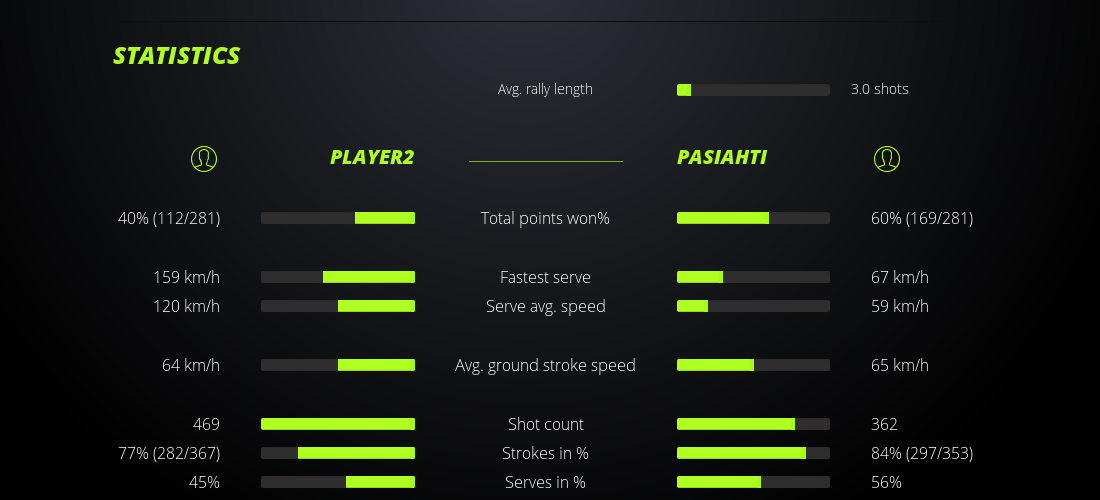Click PLAYER2's Serve avg. speed bar
Image resolution: width=1100 pixels, height=500 pixels.
coord(338,306)
